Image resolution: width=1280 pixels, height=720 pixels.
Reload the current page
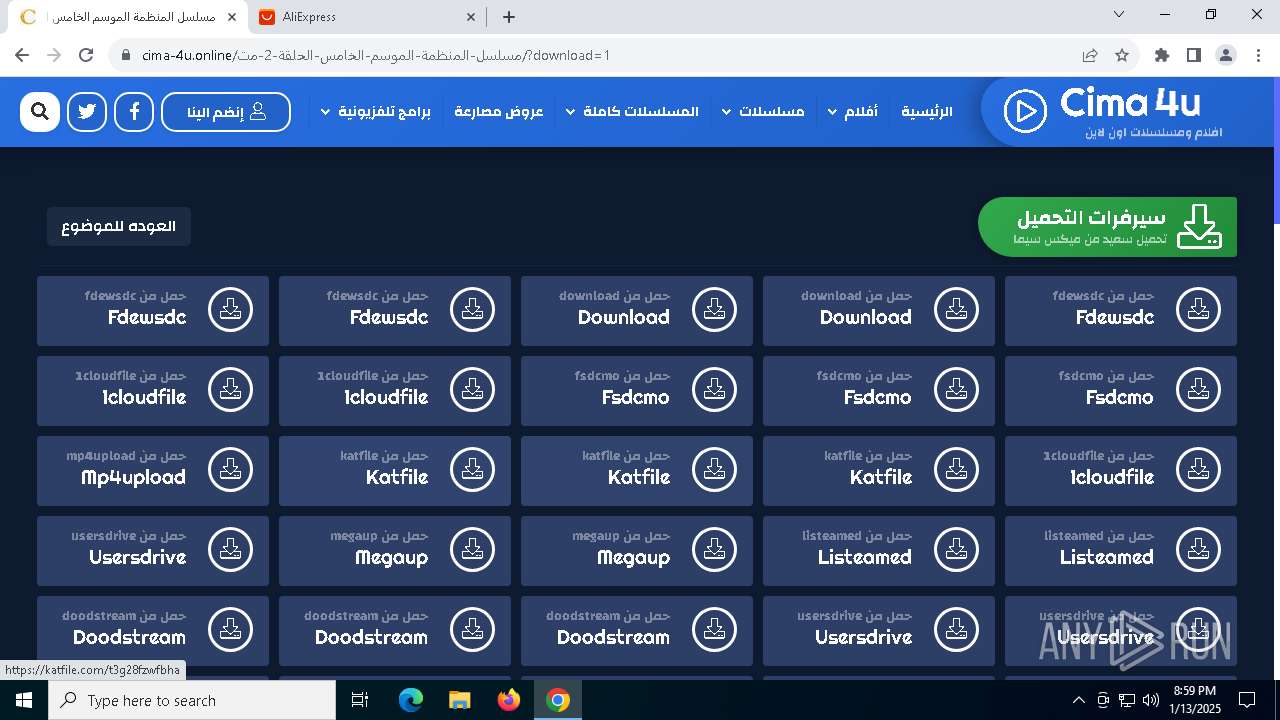click(x=86, y=55)
